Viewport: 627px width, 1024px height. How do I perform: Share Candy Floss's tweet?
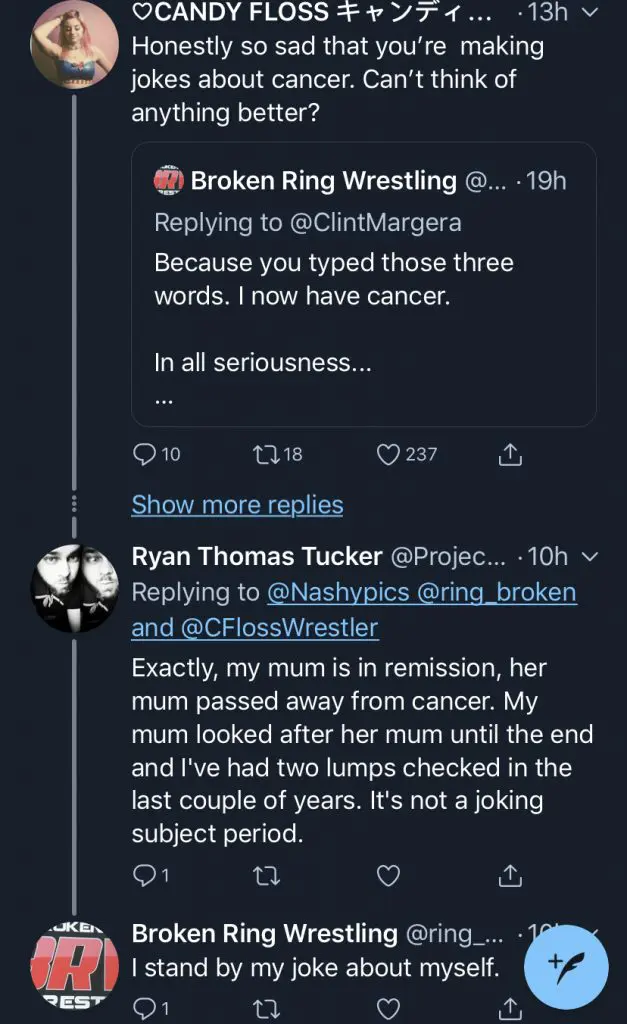510,454
